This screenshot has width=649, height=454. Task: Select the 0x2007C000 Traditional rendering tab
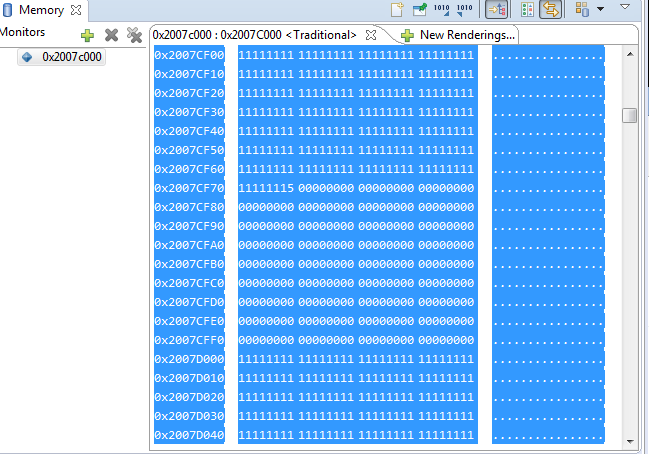pos(254,35)
